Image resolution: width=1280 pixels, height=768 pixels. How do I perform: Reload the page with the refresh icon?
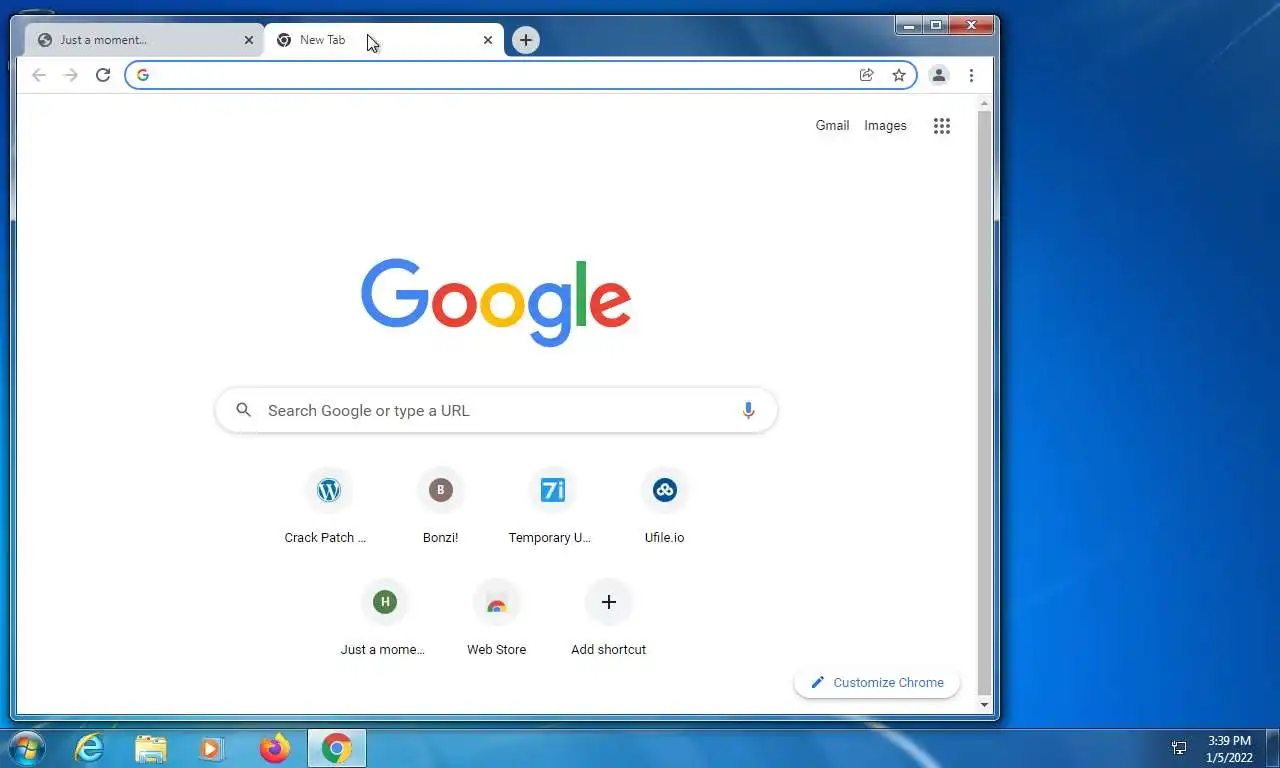103,75
